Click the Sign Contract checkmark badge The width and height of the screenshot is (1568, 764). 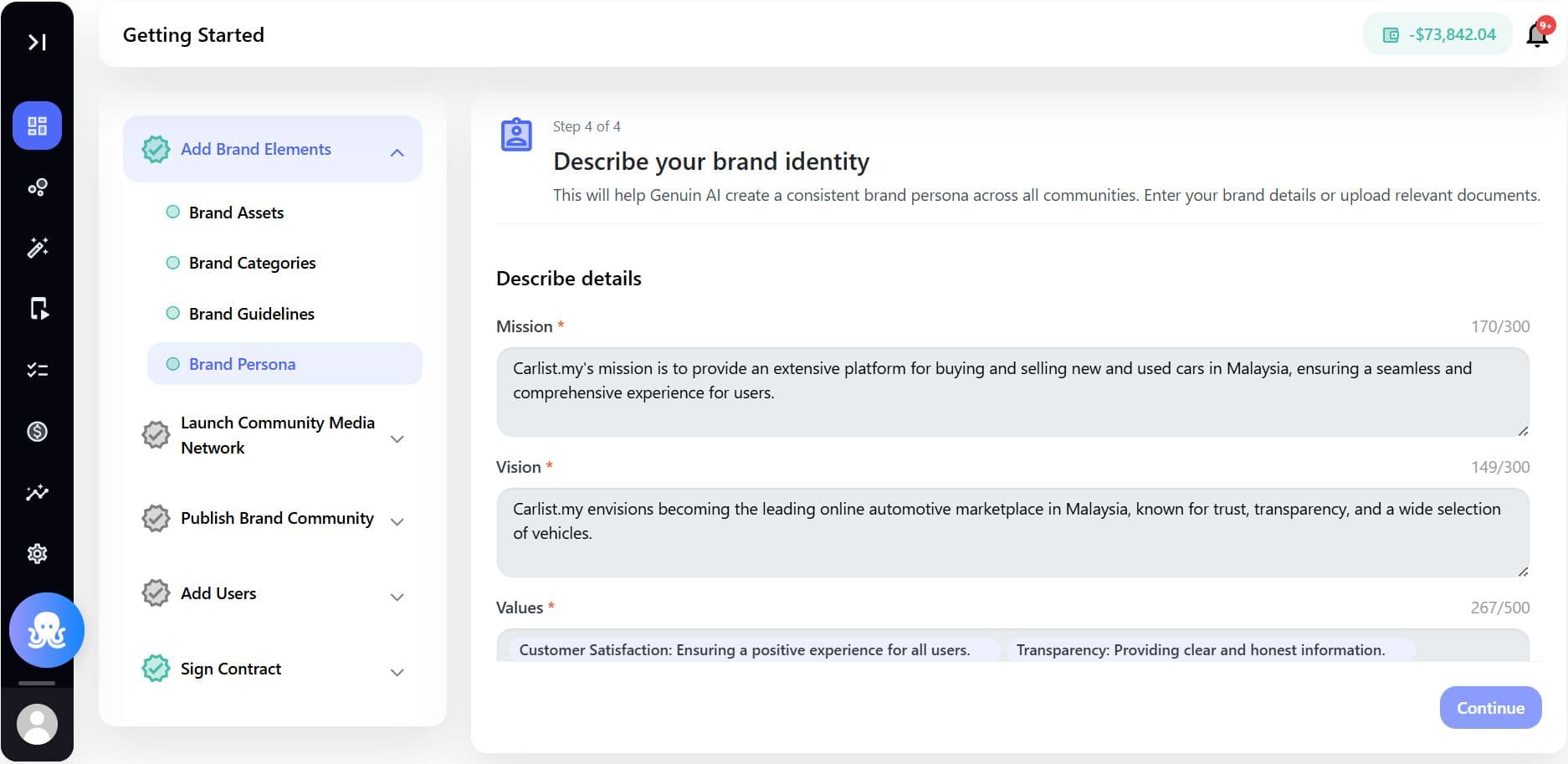click(x=156, y=669)
